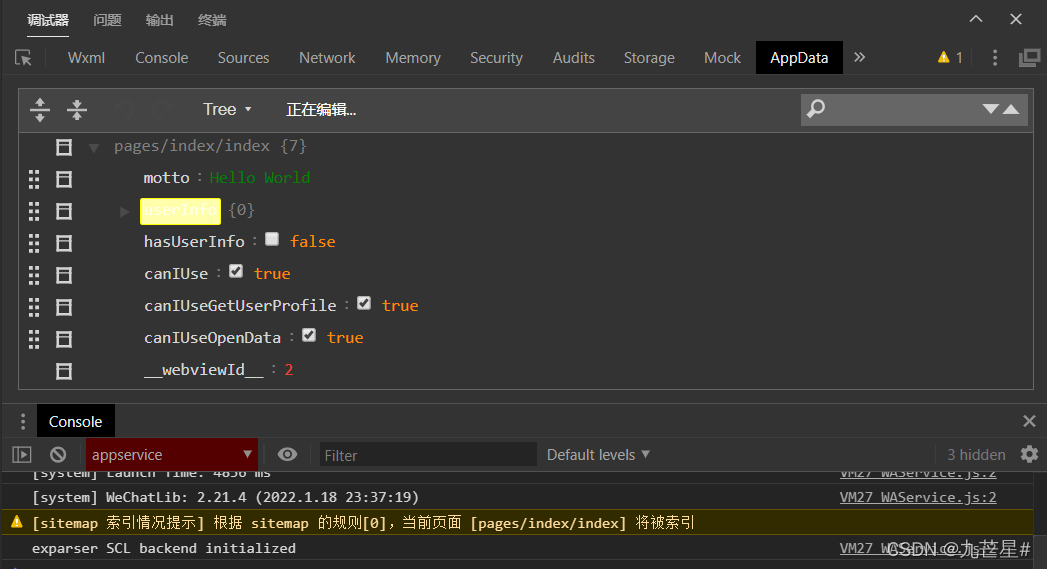This screenshot has width=1047, height=569.
Task: Switch to Console tab in top bar
Action: click(162, 58)
